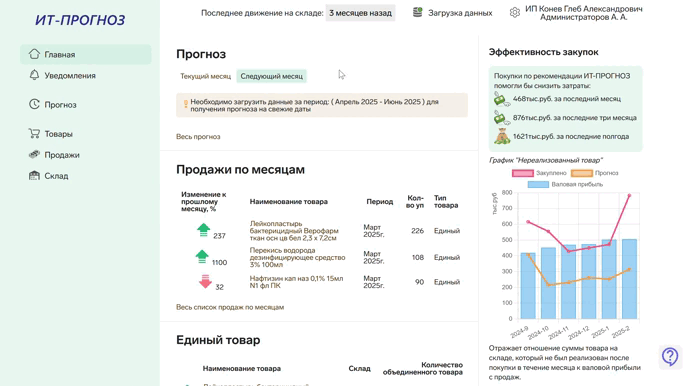696x386 pixels.
Task: Click the Количество объединенного товара header
Action: pos(423,369)
